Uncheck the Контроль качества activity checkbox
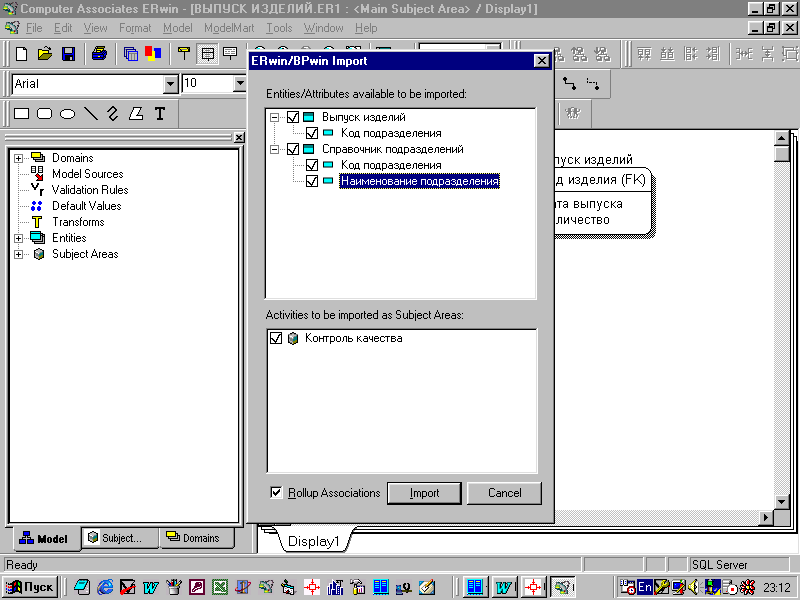 (276, 338)
